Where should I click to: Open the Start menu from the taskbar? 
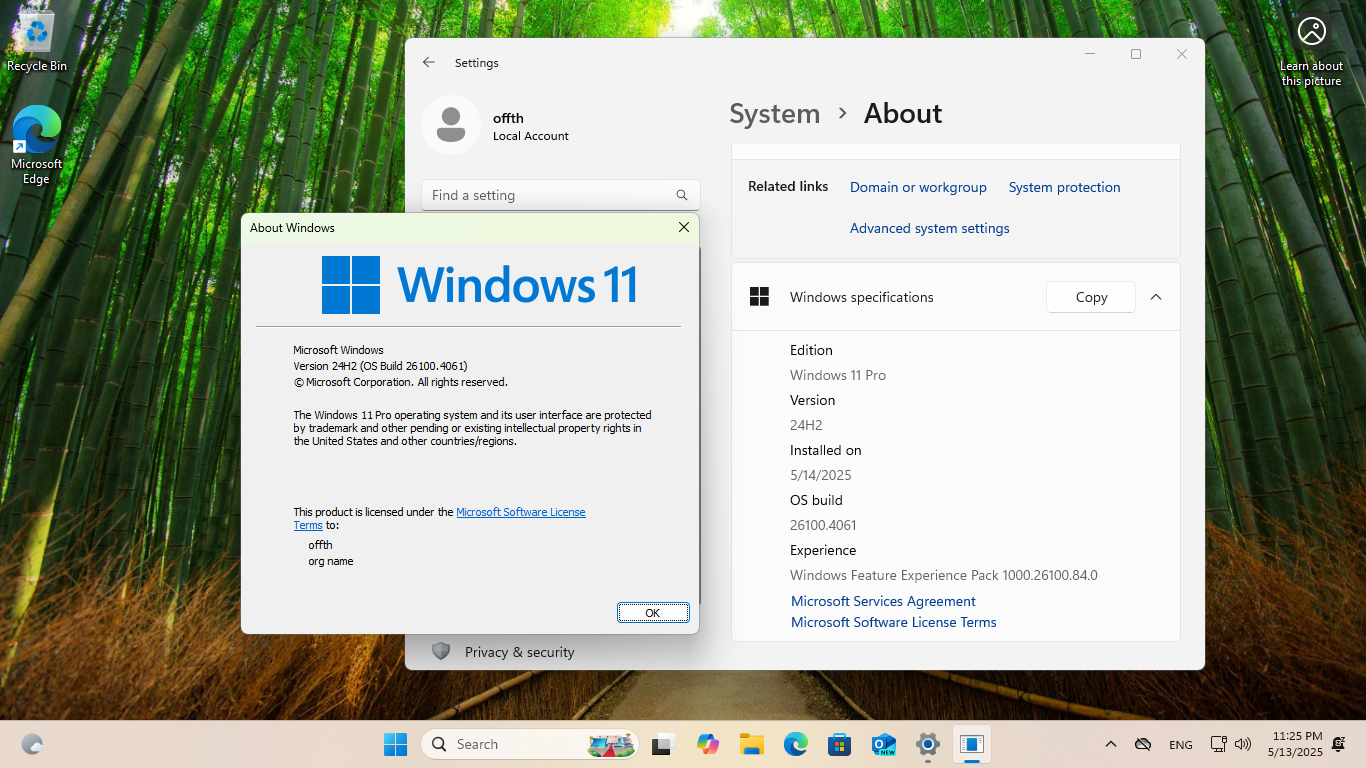395,744
